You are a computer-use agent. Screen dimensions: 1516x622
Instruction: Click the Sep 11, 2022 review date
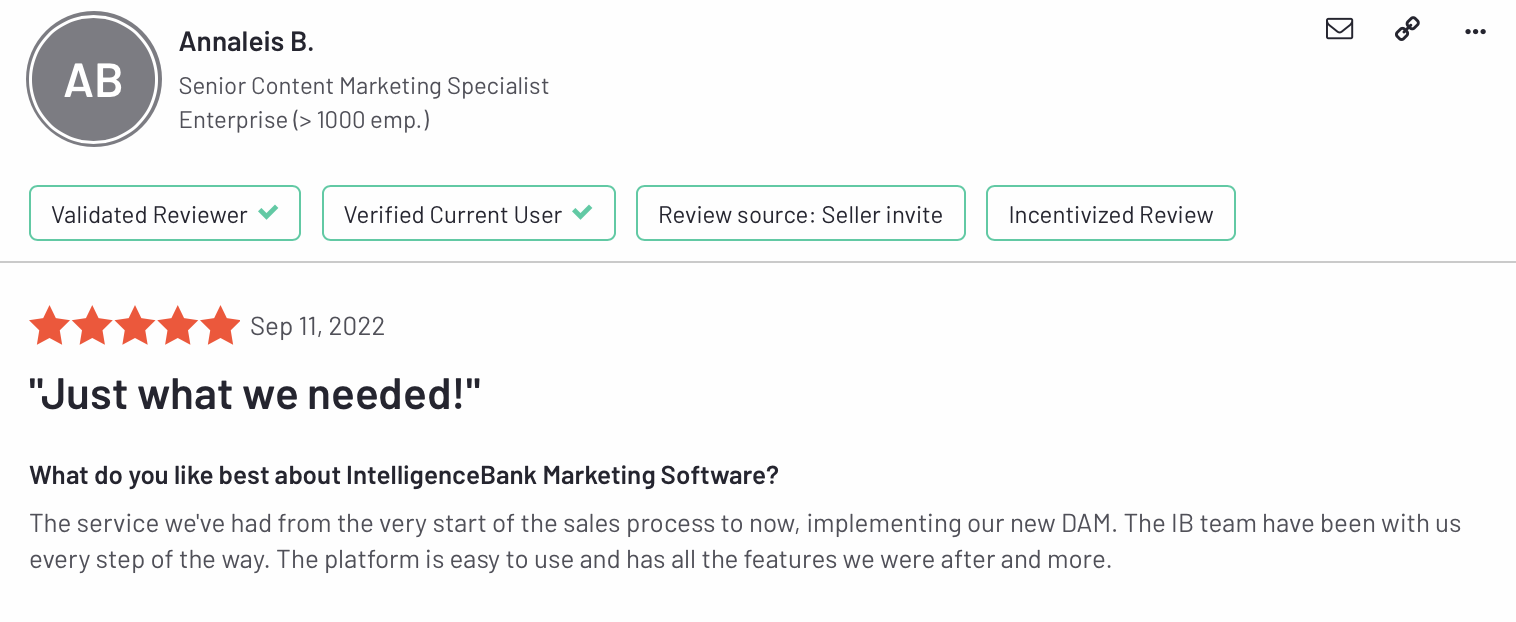point(317,327)
